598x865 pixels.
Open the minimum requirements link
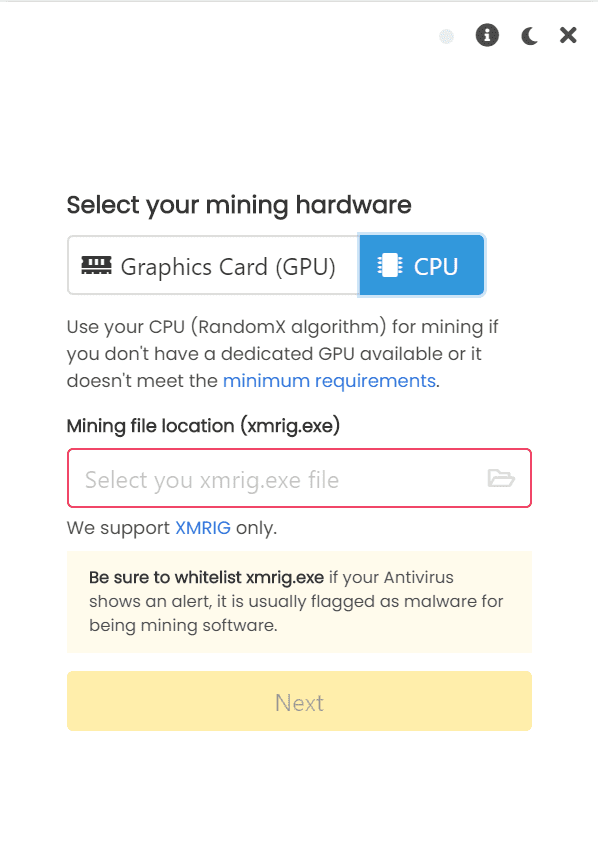329,381
